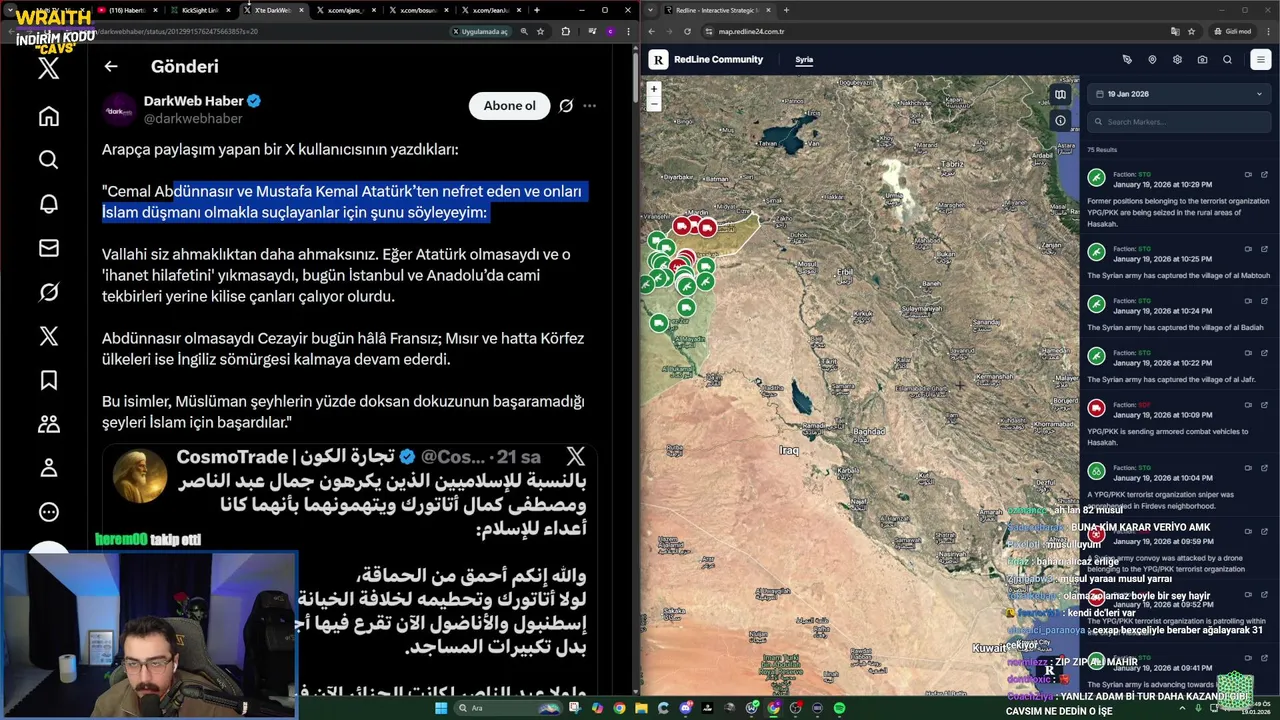This screenshot has height=720, width=1280.
Task: Focus the Search Markers field
Action: (x=1179, y=122)
